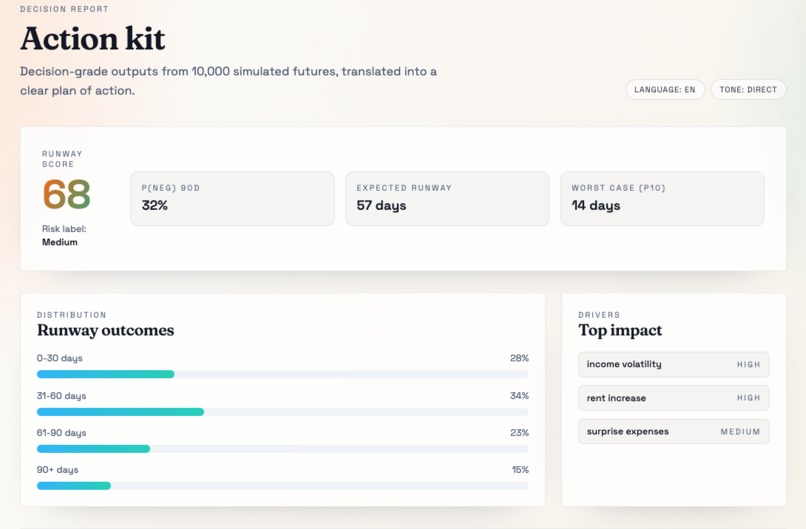
Task: Open the Expected Runway 57 days card
Action: [x=447, y=198]
